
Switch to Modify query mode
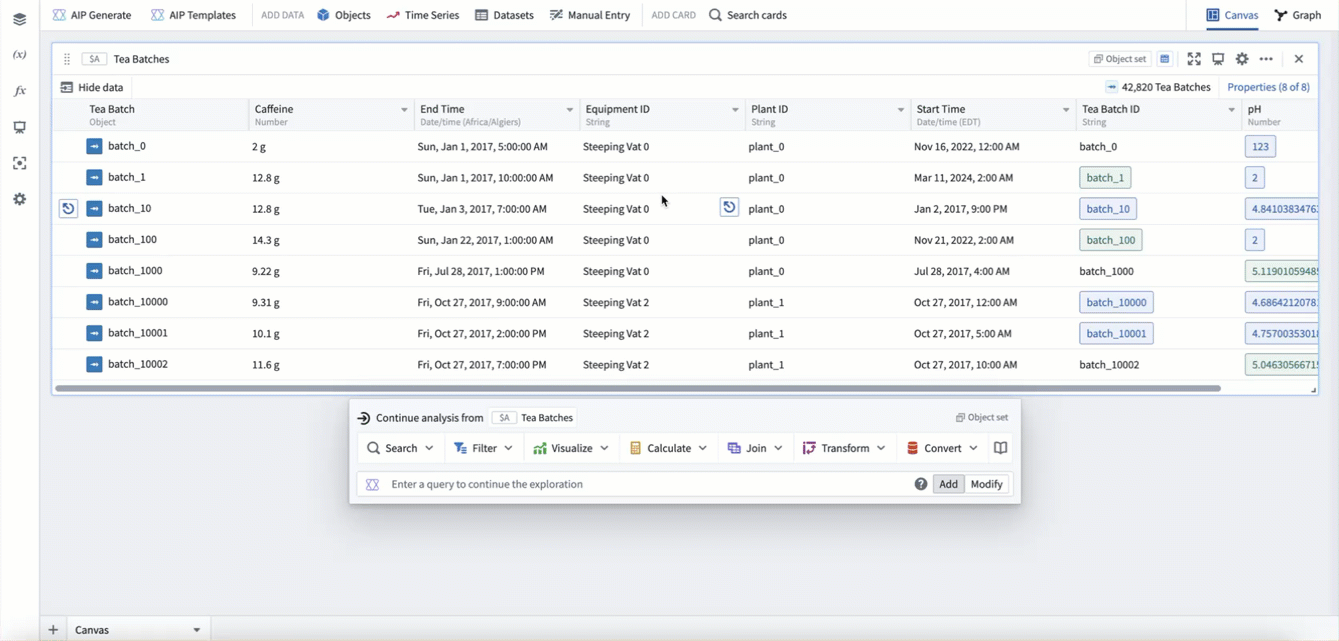point(986,484)
